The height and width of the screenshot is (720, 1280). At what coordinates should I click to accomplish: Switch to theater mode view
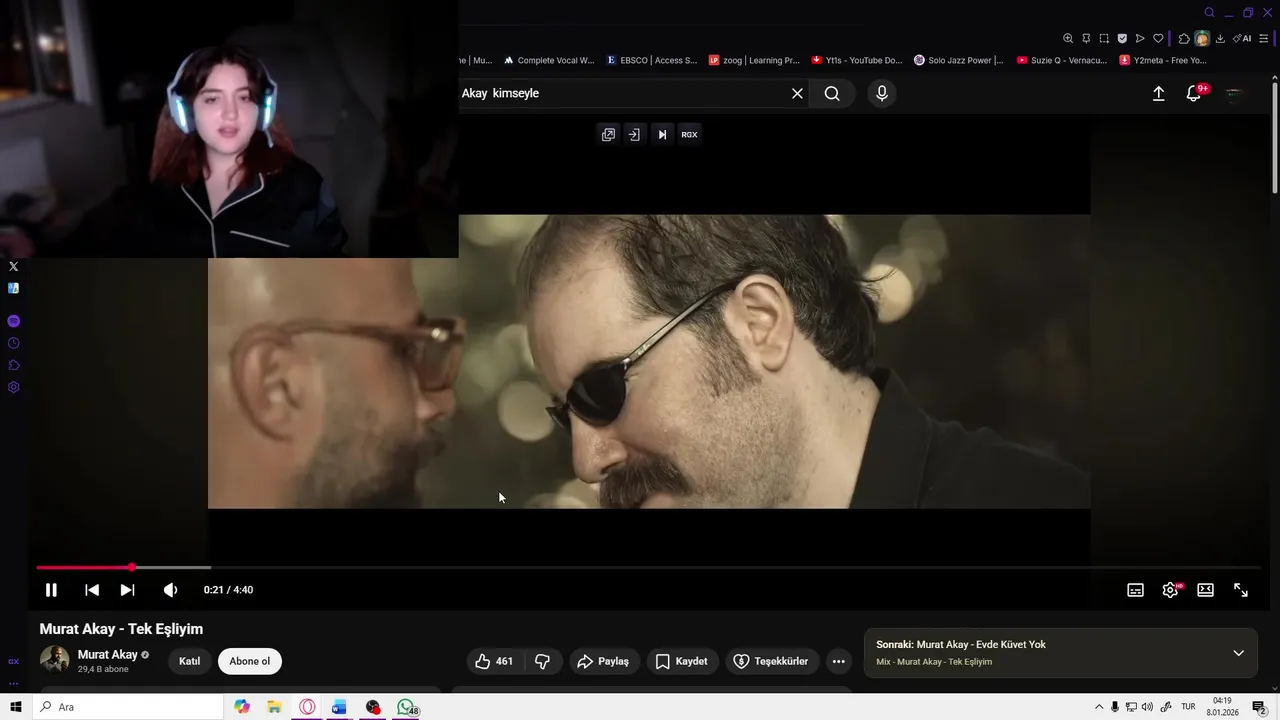pos(1205,590)
